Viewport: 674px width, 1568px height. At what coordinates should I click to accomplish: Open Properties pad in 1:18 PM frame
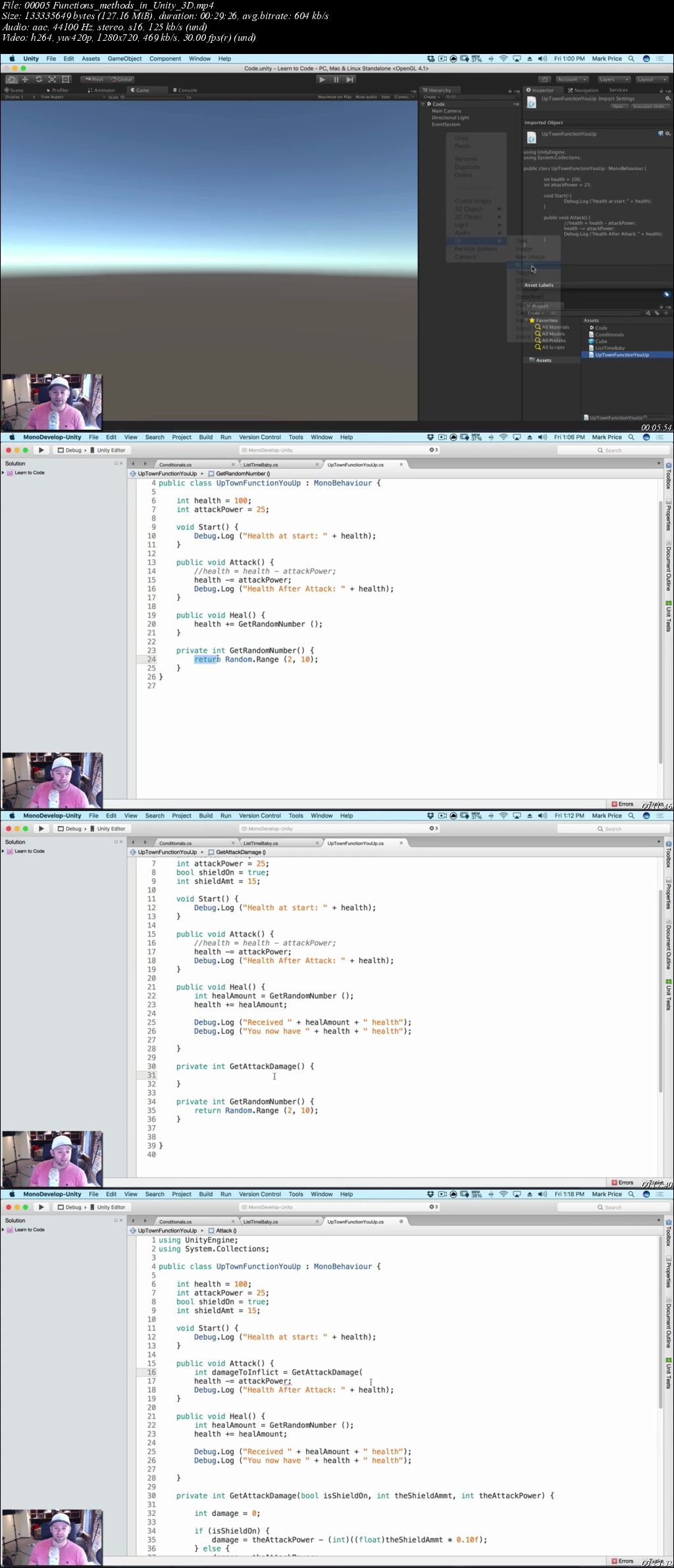pyautogui.click(x=668, y=1273)
